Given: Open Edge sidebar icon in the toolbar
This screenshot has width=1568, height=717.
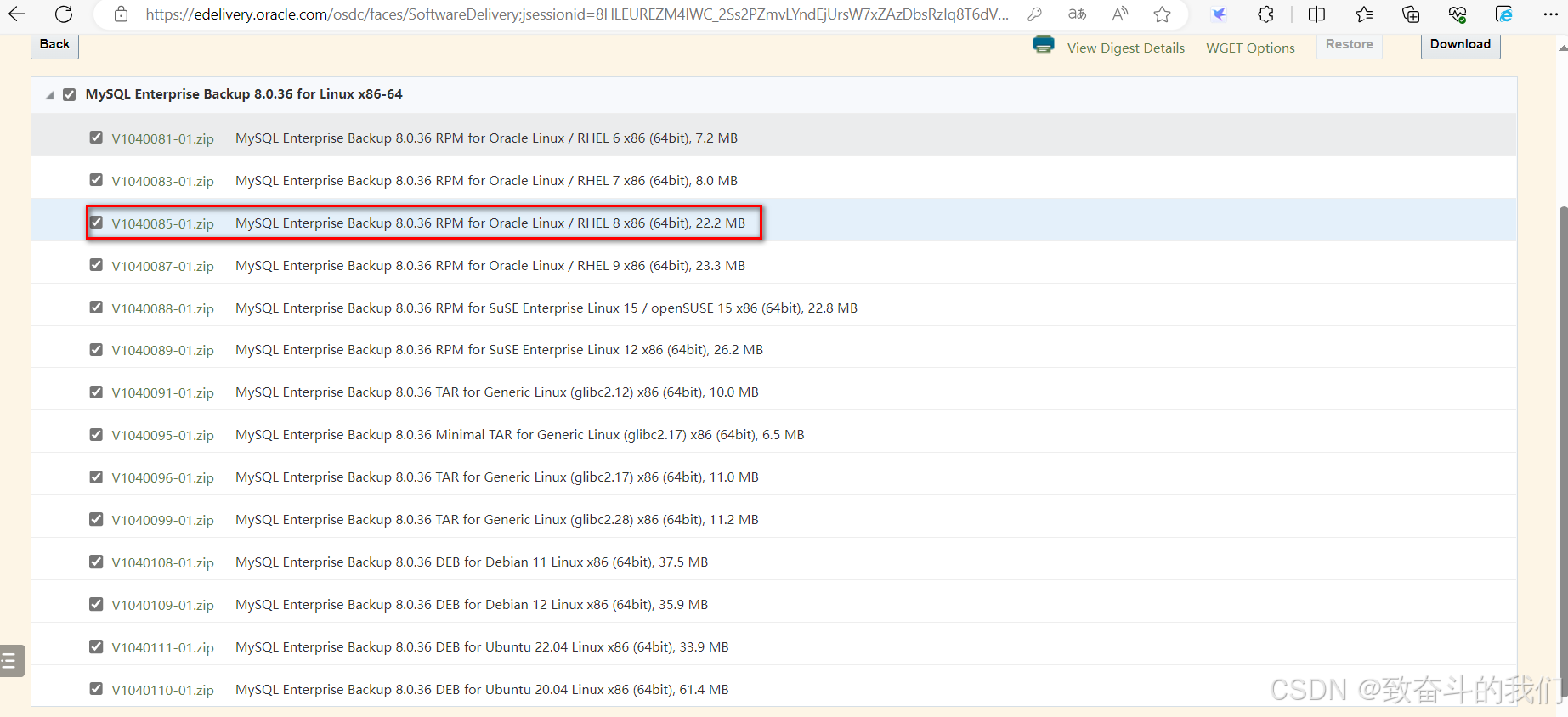Looking at the screenshot, I should click(1503, 14).
